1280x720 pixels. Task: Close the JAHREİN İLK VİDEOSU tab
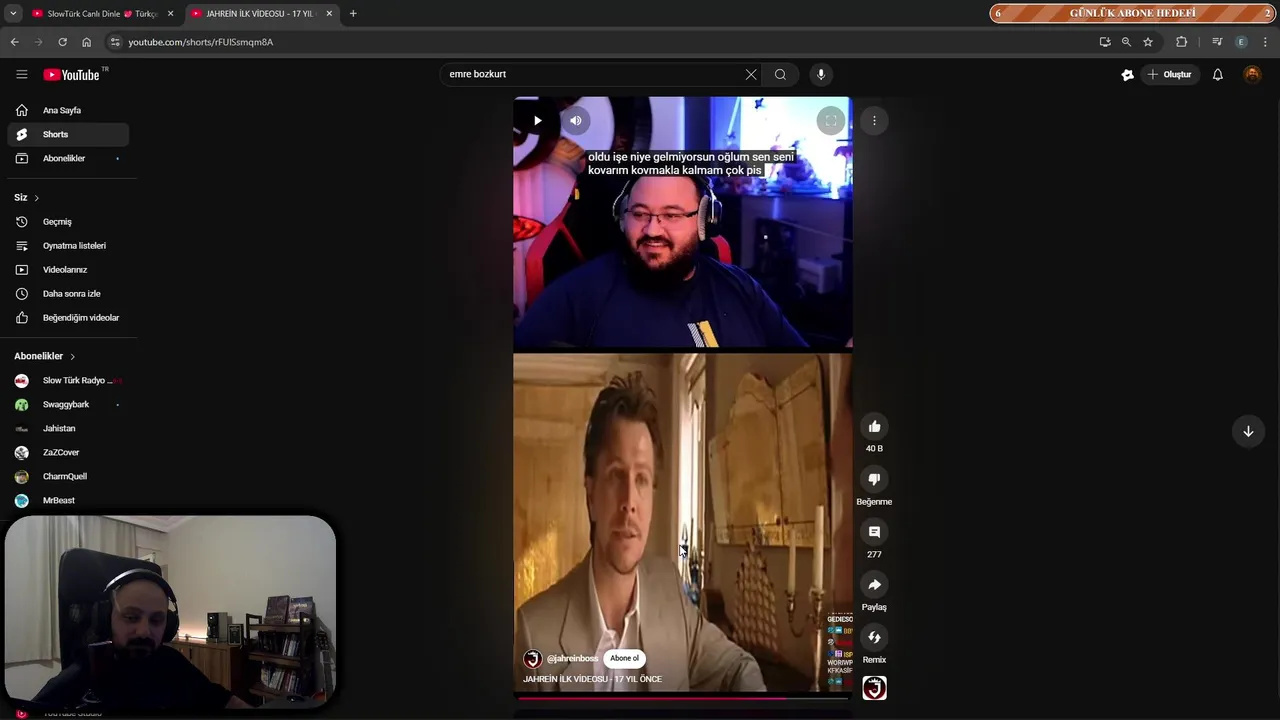[x=329, y=14]
